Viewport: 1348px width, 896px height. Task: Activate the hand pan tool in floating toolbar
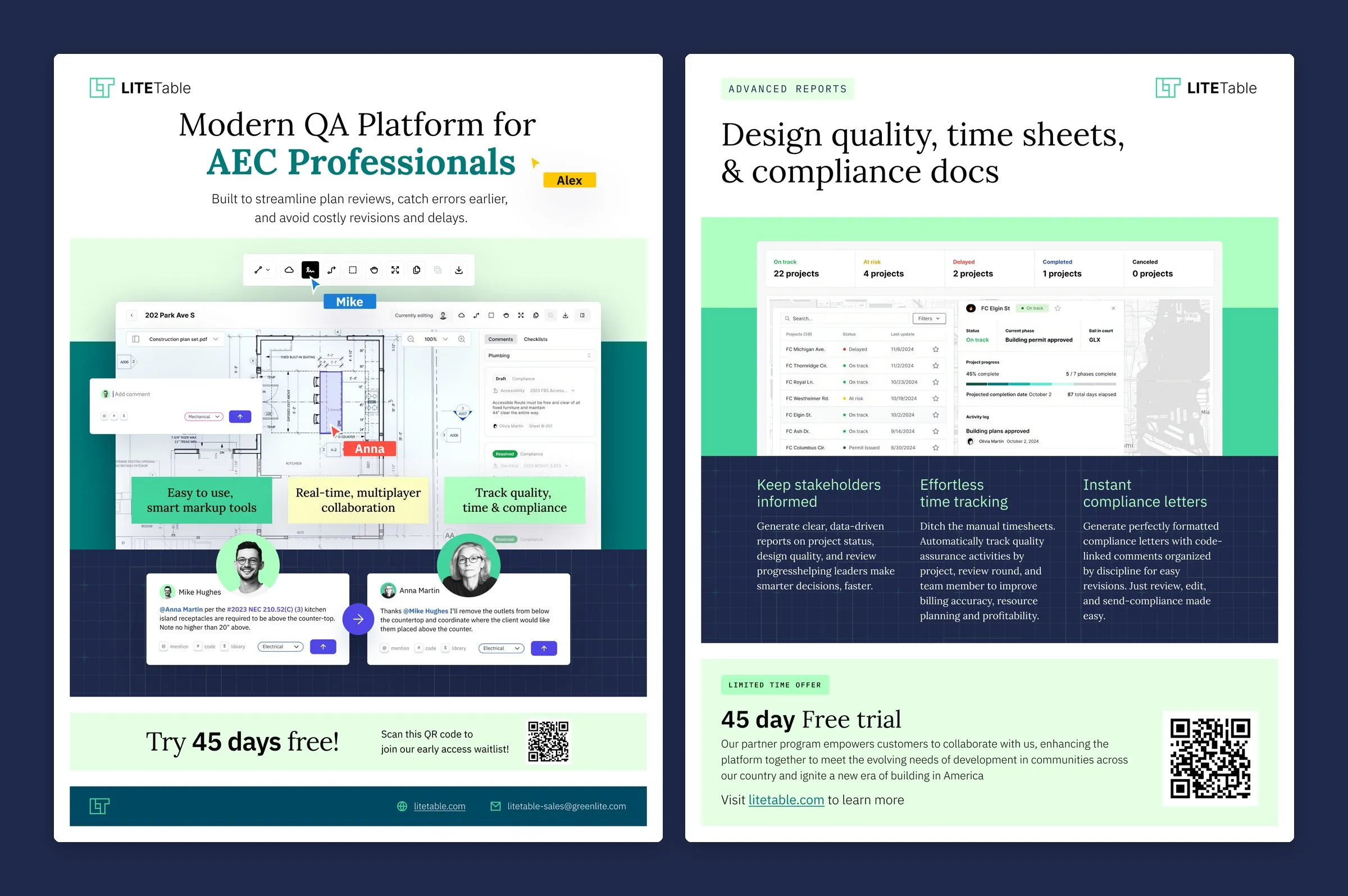(x=374, y=270)
